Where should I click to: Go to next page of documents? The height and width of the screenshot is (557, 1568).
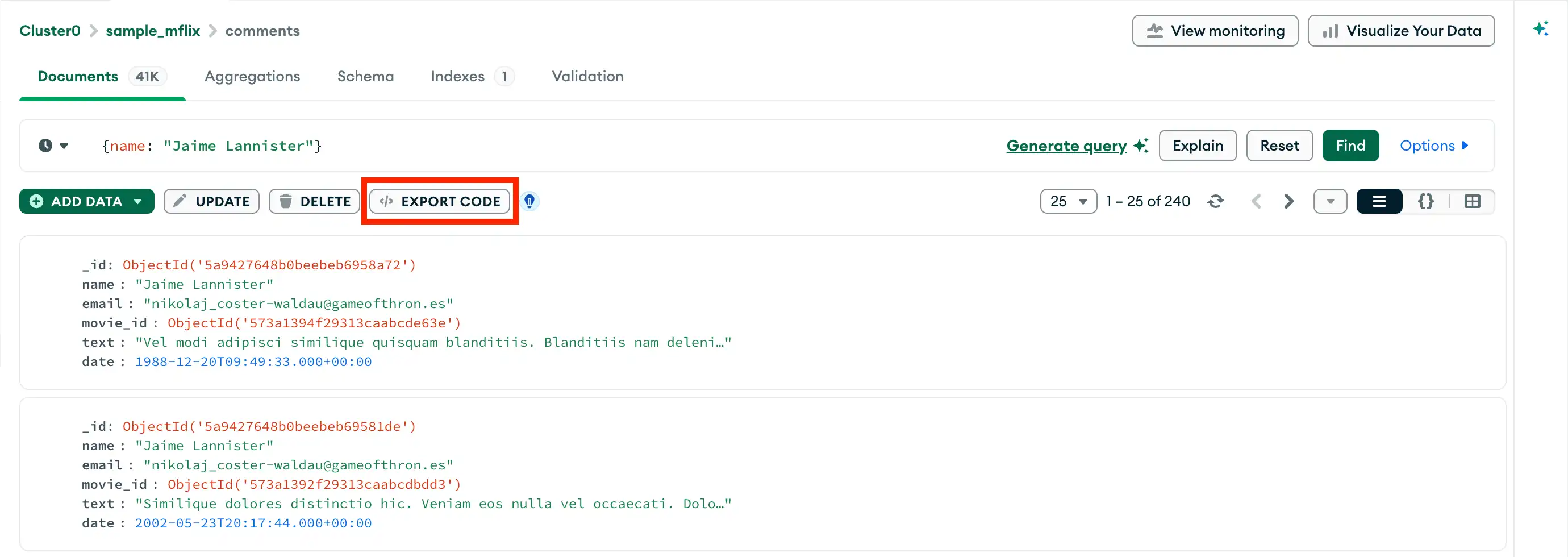tap(1288, 201)
